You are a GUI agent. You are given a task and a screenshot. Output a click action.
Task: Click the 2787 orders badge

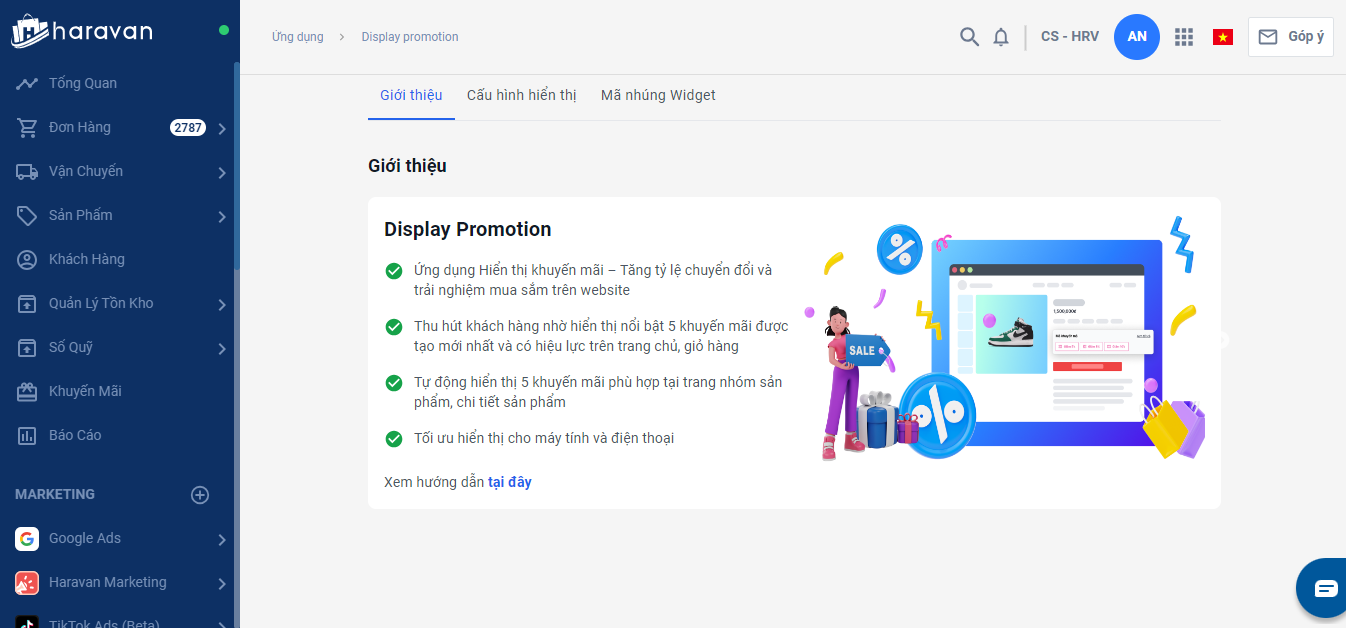point(188,127)
